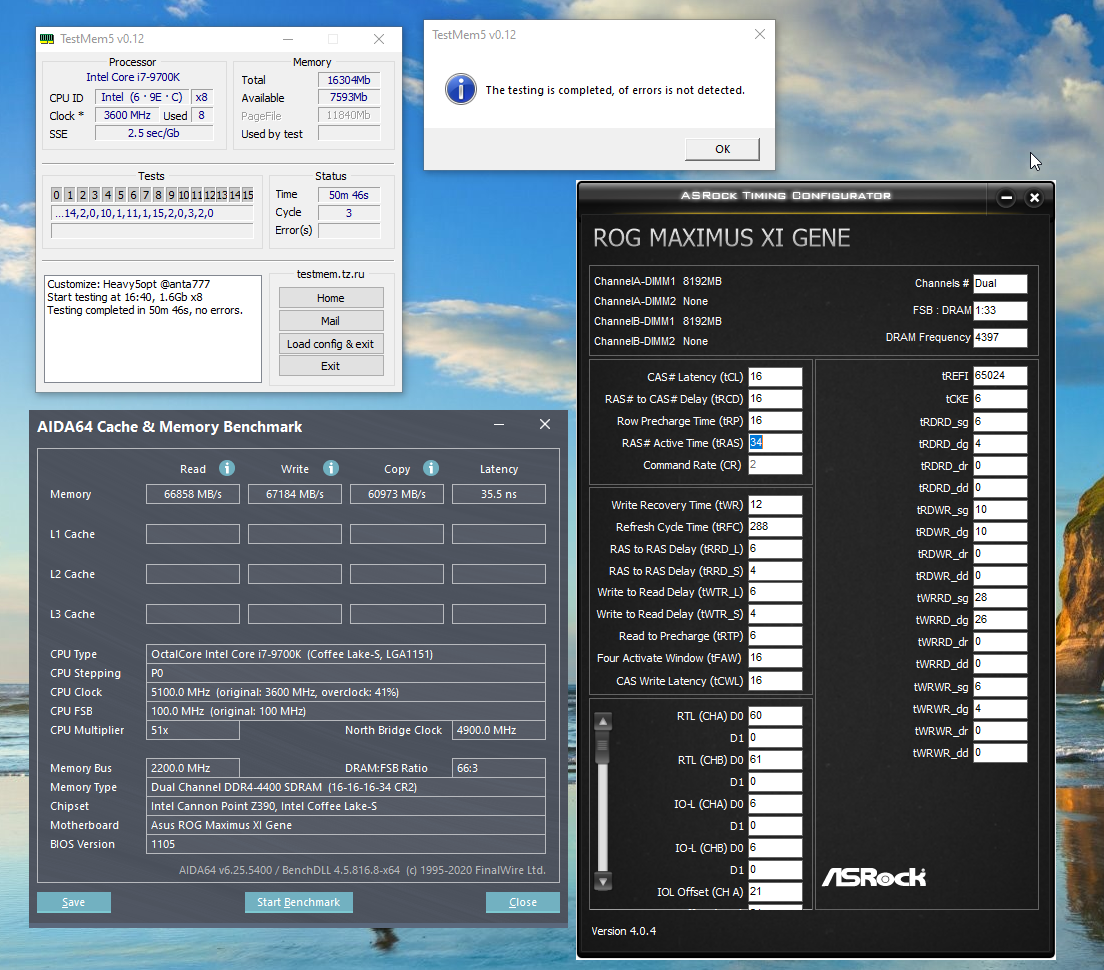Viewport: 1104px width, 970px height.
Task: Click the Close button in AIDA64 benchmark
Action: pos(522,902)
